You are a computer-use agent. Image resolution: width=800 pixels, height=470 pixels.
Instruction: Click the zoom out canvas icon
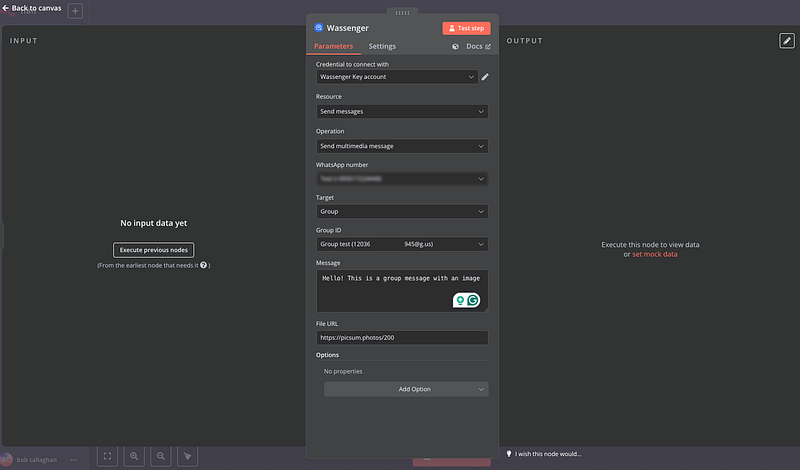coord(161,456)
